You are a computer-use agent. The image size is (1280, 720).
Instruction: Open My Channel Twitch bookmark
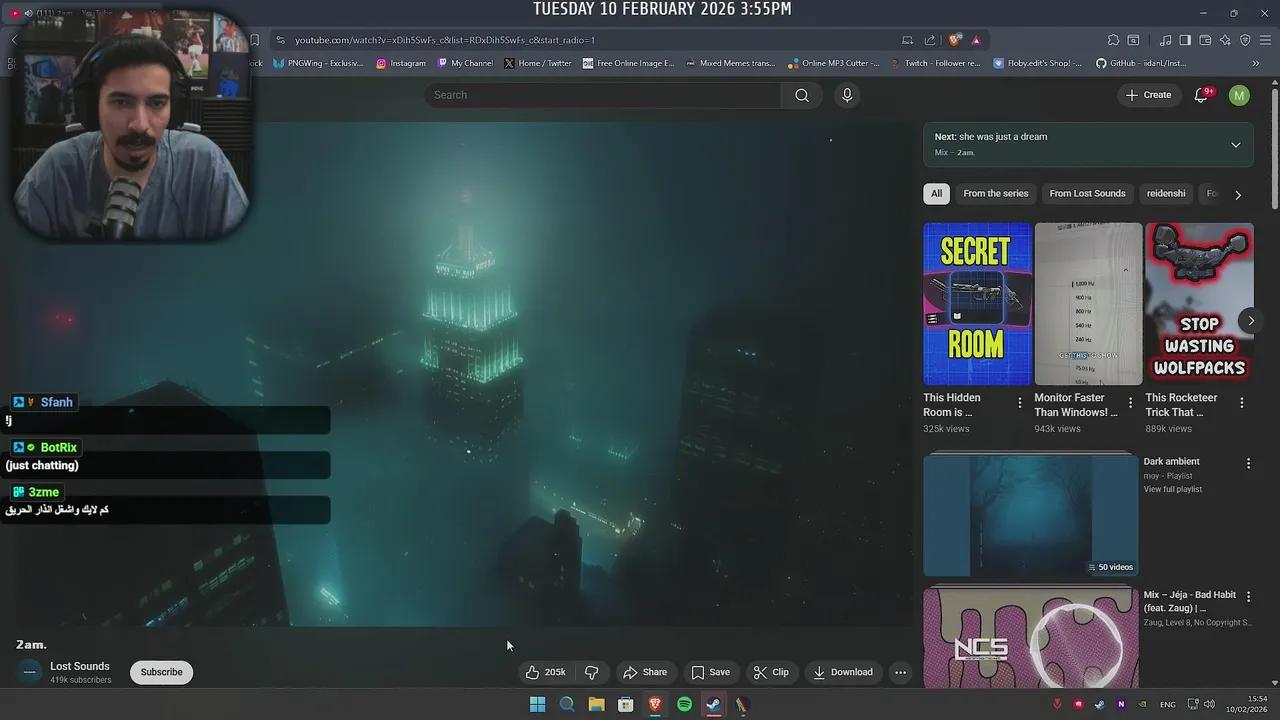coord(465,63)
